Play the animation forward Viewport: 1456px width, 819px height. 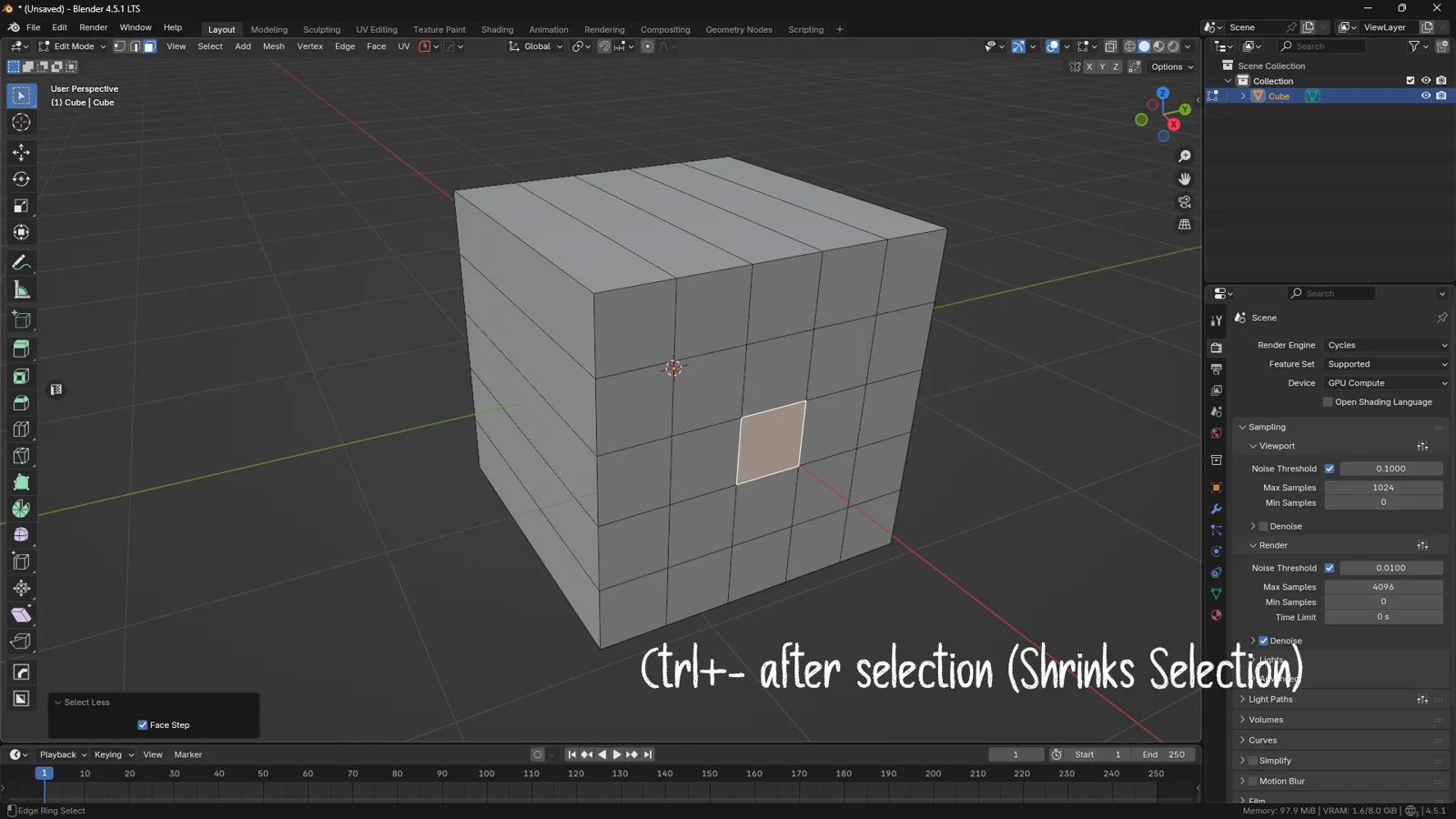(x=617, y=754)
